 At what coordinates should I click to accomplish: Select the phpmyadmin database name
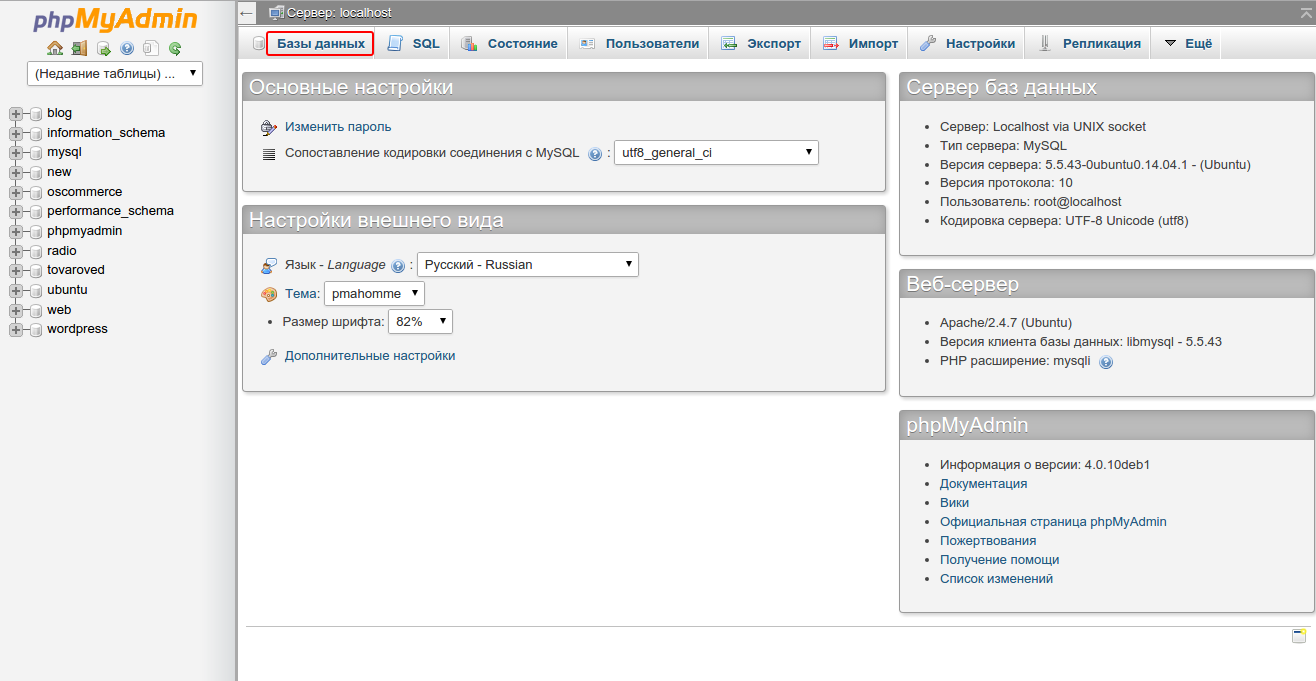coord(84,231)
